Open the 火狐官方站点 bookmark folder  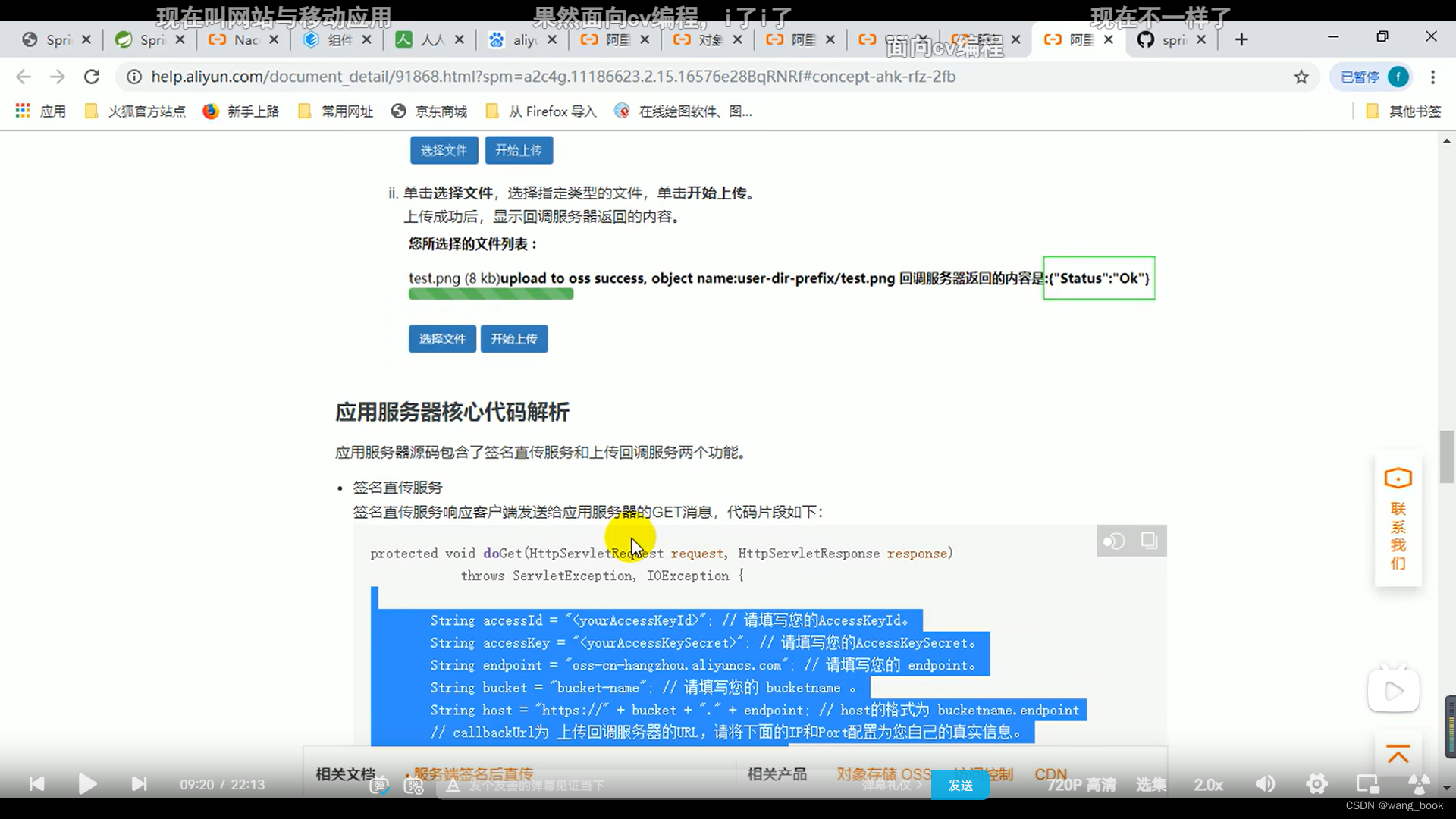pyautogui.click(x=135, y=111)
